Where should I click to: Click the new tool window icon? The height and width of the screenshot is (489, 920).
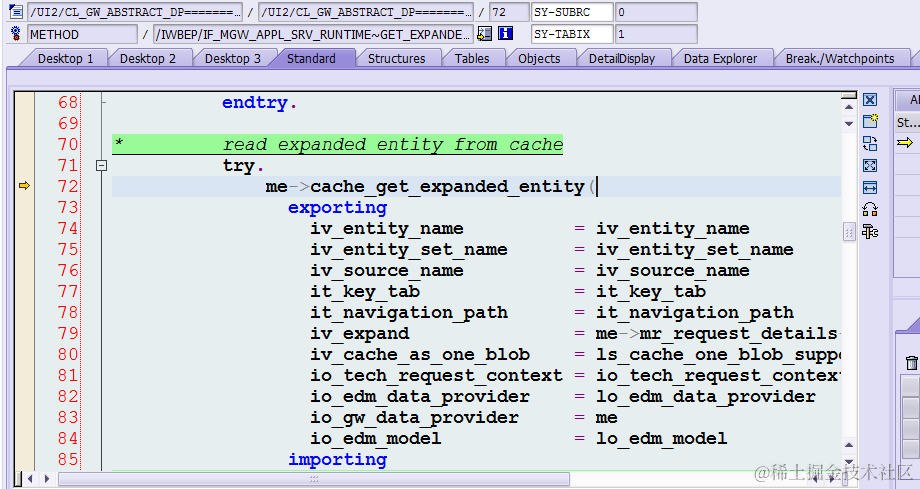(870, 122)
